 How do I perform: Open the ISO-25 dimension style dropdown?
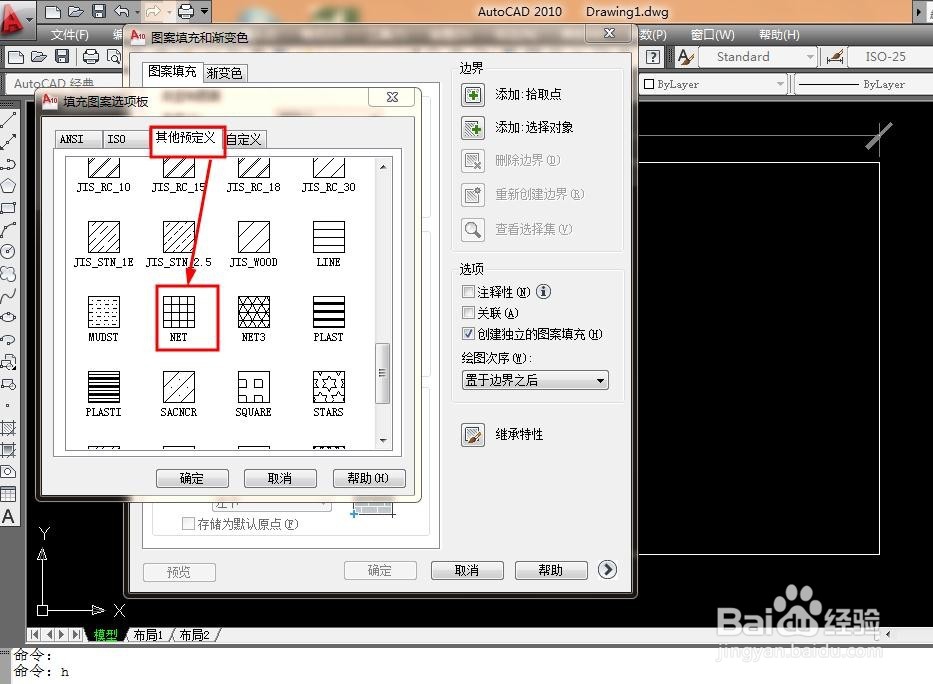click(x=890, y=57)
